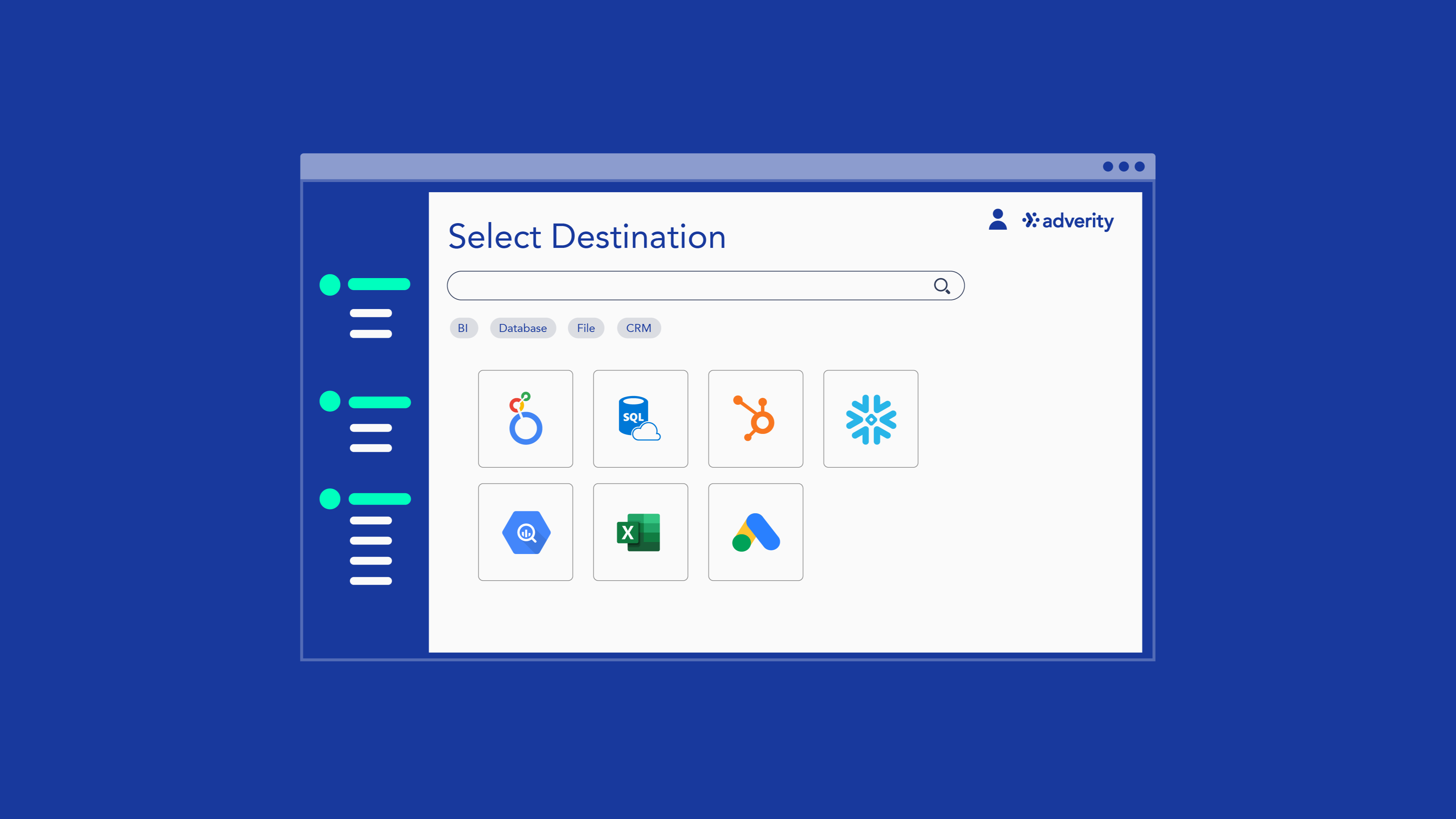Pick the HubSpot destination icon
The height and width of the screenshot is (819, 1456).
[755, 418]
